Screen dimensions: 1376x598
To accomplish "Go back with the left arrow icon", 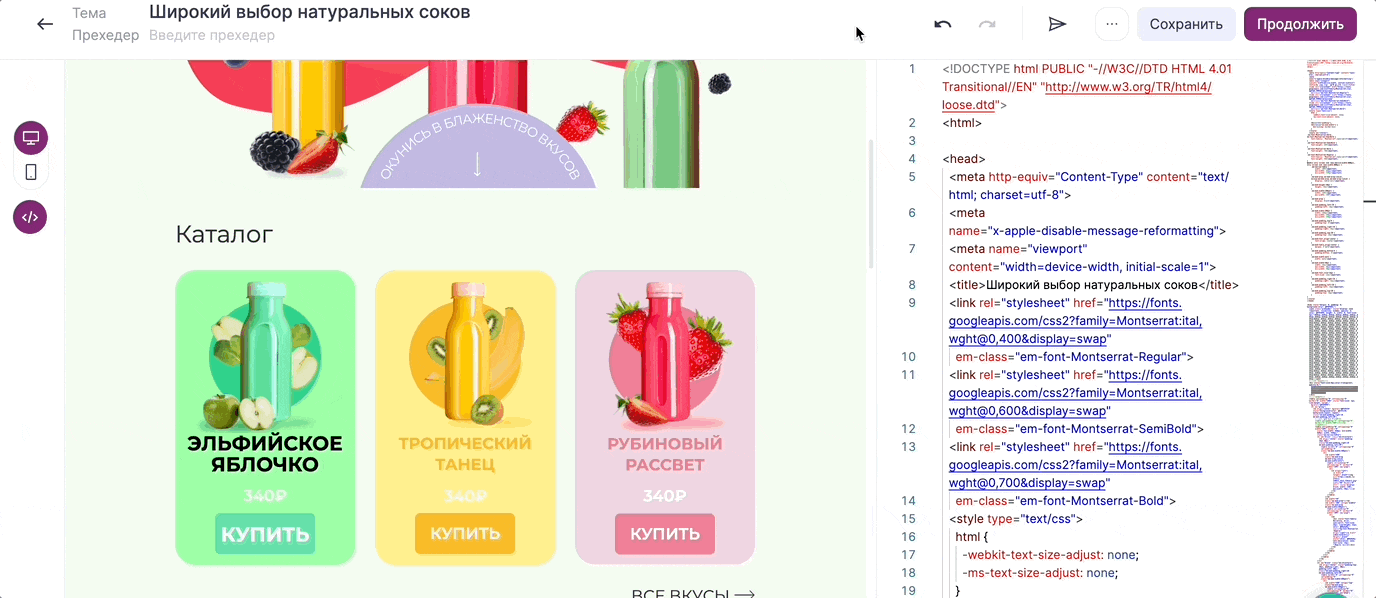I will 45,24.
